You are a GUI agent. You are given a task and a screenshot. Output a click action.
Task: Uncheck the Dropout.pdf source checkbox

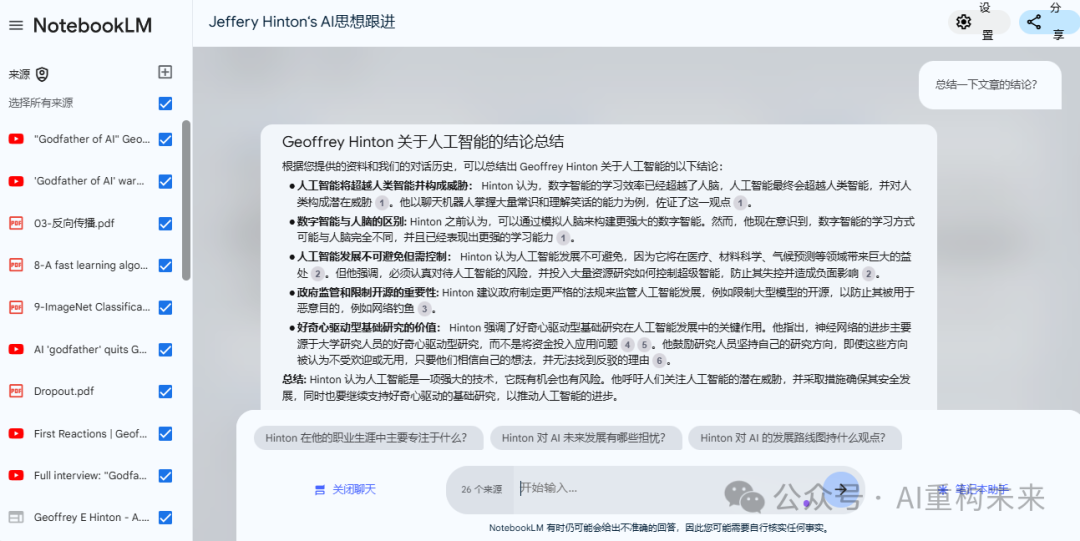(x=165, y=391)
